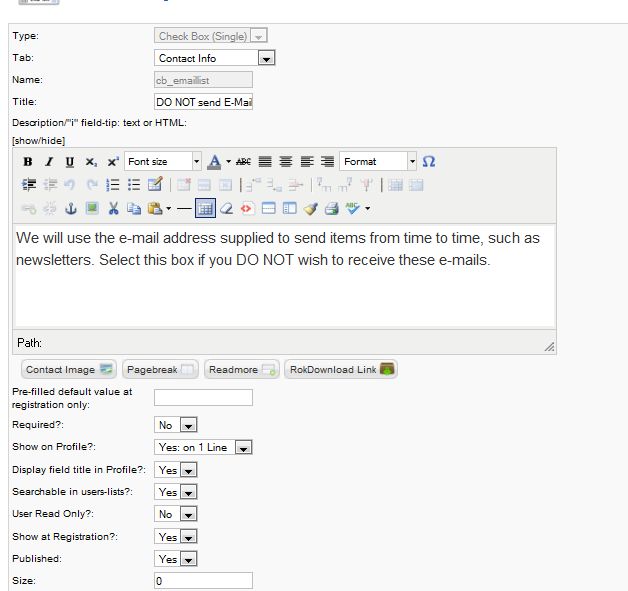Open Searchable in users-lists? dropdown

tap(175, 492)
